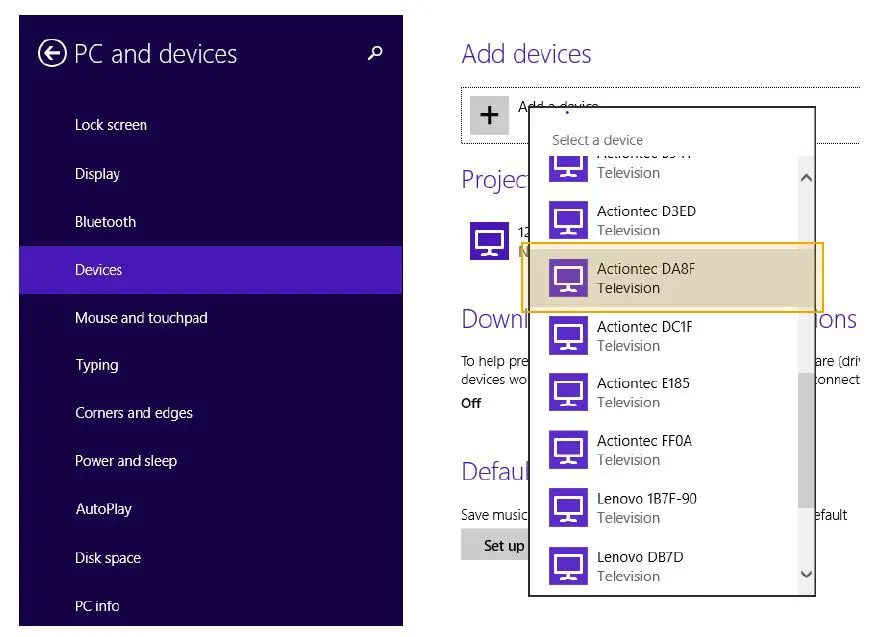892x637 pixels.
Task: Select the Lenovo 1B7F-90 device name
Action: (x=647, y=499)
